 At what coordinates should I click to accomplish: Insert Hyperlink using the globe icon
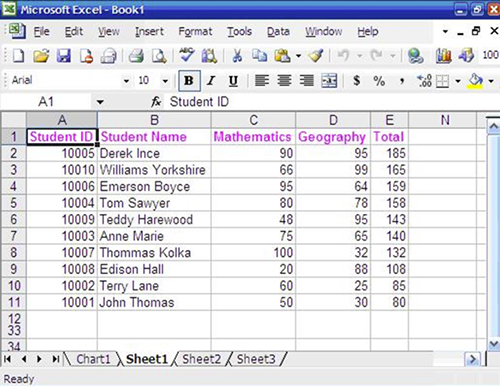pyautogui.click(x=415, y=55)
